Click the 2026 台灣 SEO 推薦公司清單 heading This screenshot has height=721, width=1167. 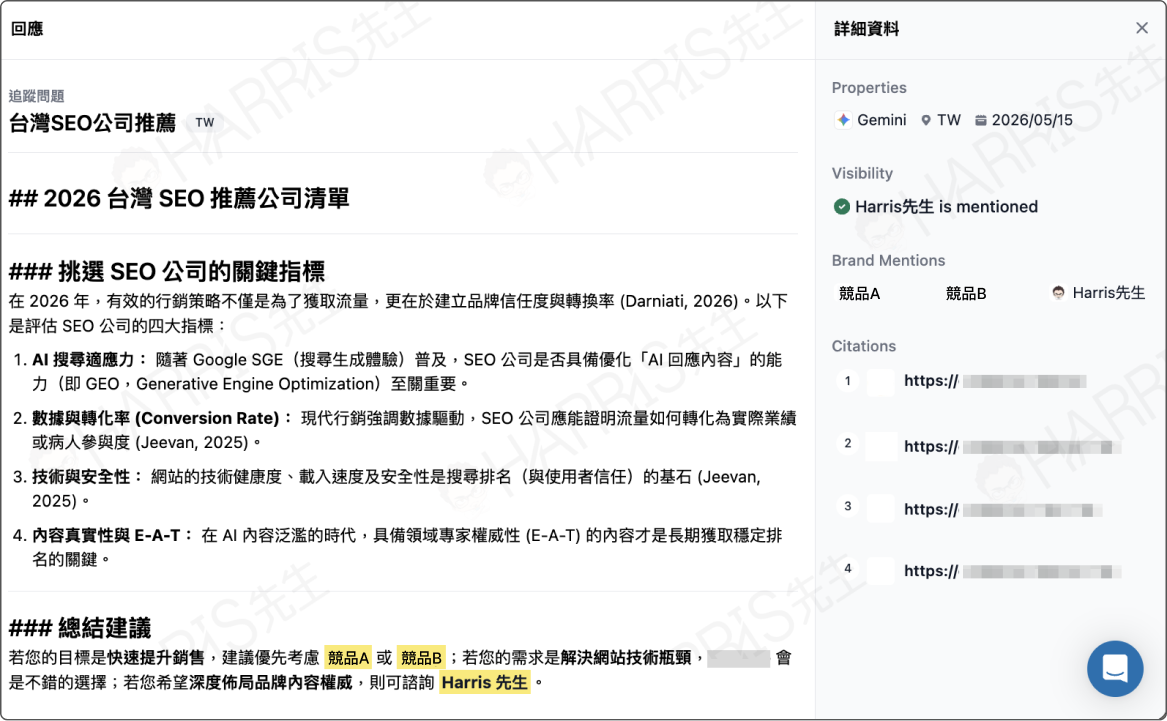[x=179, y=199]
